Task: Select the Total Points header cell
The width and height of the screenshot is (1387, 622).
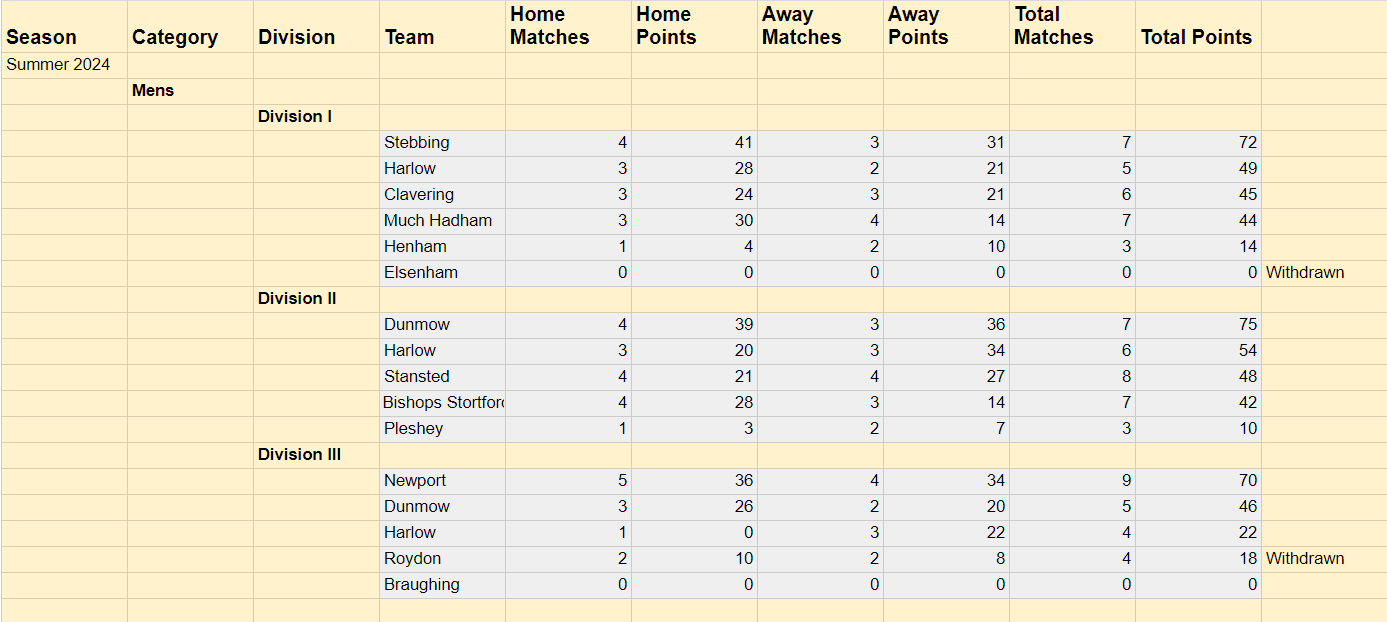Action: pos(1198,27)
